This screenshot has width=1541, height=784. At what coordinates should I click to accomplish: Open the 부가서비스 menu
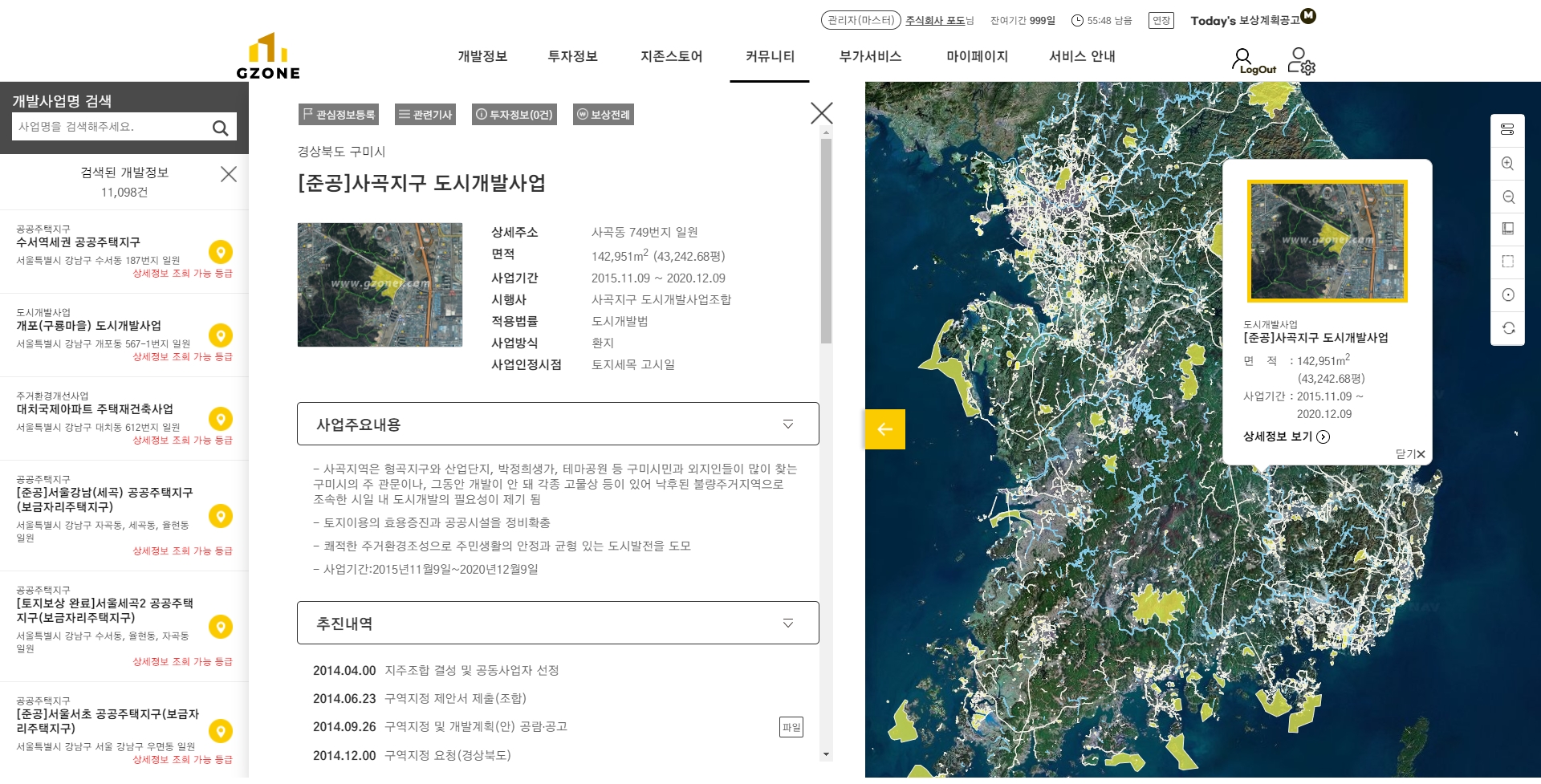870,56
